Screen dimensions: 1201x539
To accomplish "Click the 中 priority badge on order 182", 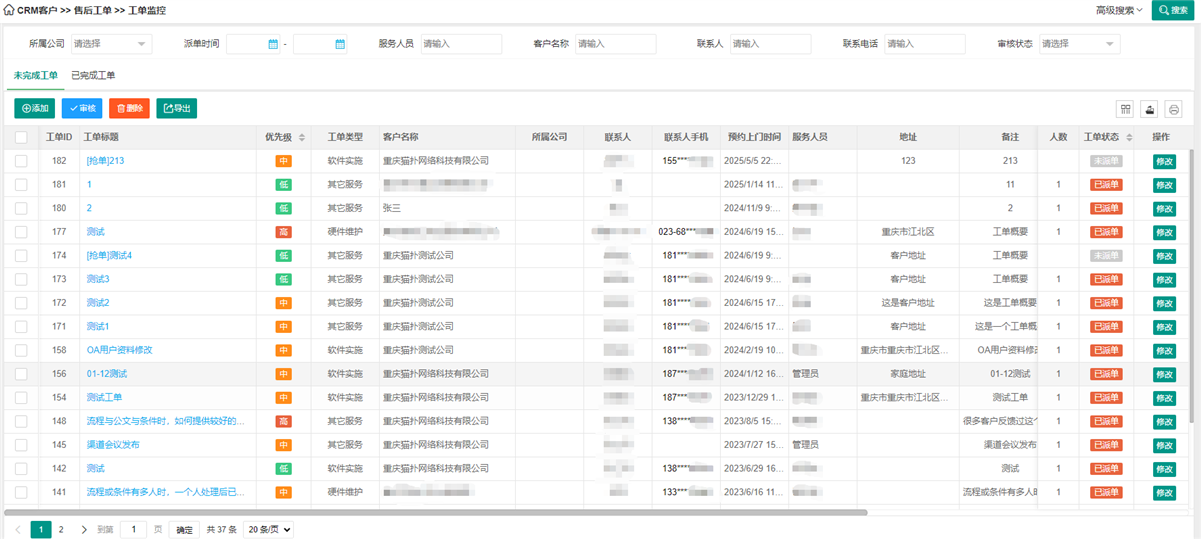I will point(284,160).
